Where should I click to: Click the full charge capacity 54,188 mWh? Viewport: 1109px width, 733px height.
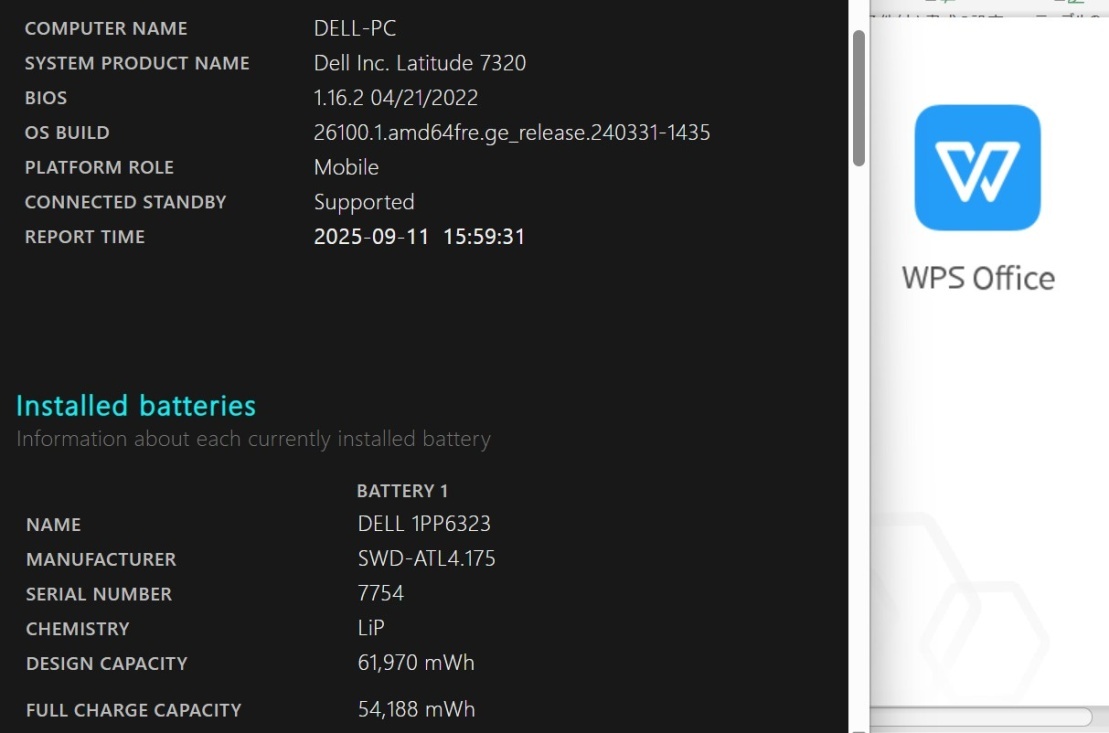(x=416, y=710)
